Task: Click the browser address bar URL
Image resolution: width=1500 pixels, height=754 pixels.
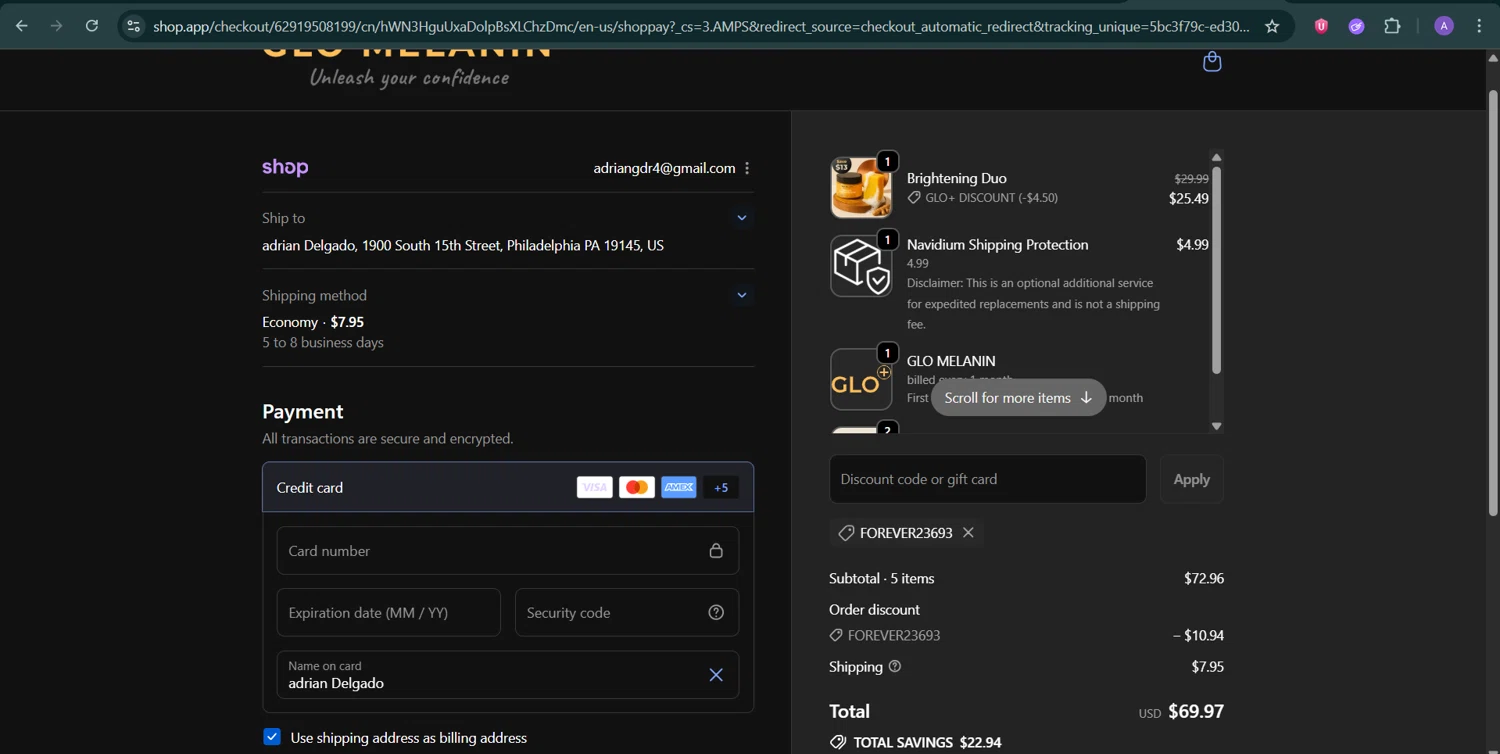Action: click(x=700, y=27)
